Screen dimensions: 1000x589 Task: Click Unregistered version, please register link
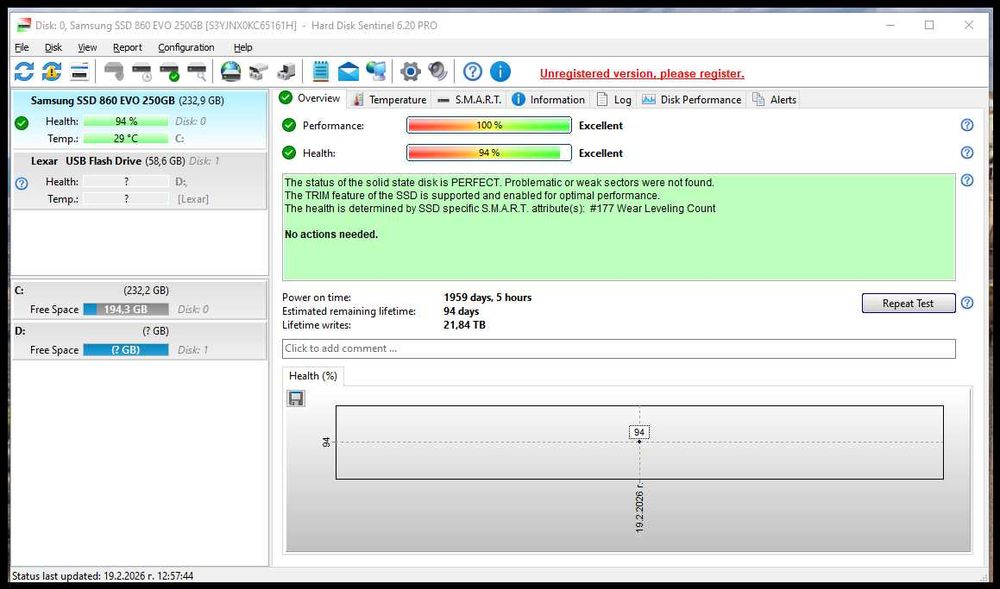(x=642, y=73)
